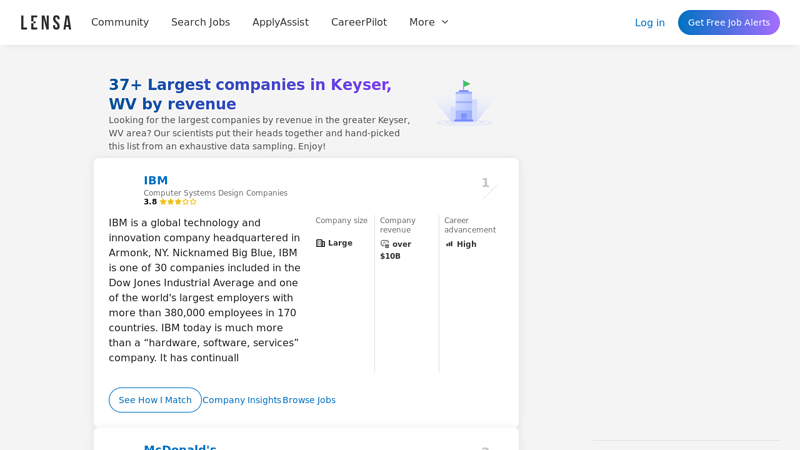Click the LENSA logo
Screen dimensions: 800x450
46,22
